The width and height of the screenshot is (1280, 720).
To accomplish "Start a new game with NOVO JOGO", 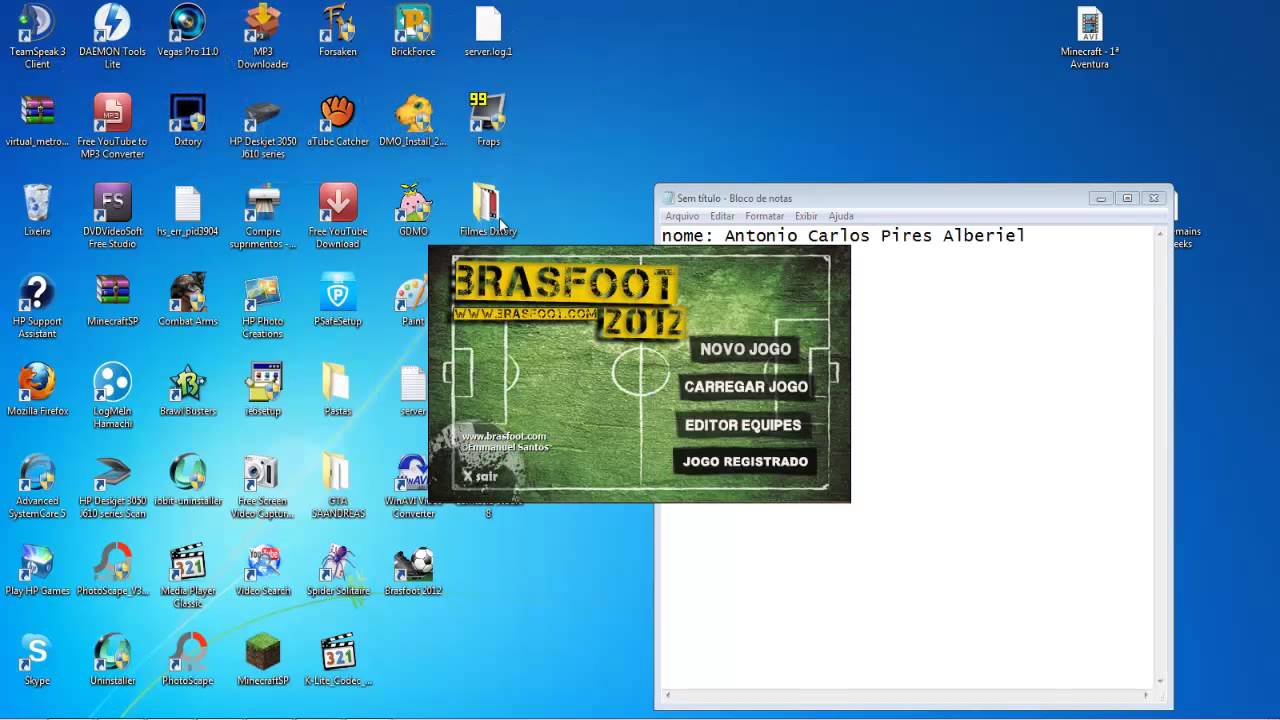I will 745,349.
